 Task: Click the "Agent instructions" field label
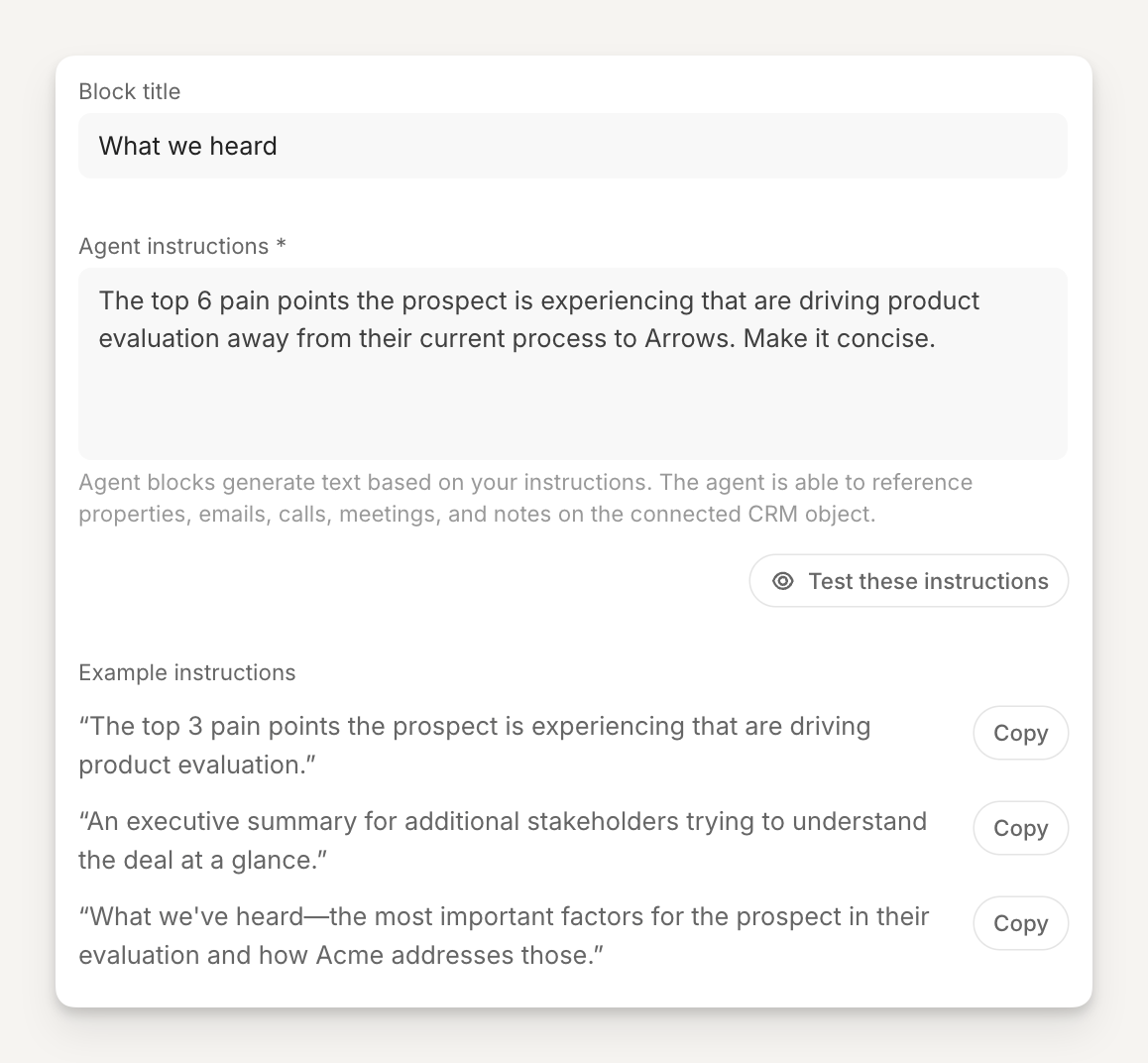tap(173, 246)
